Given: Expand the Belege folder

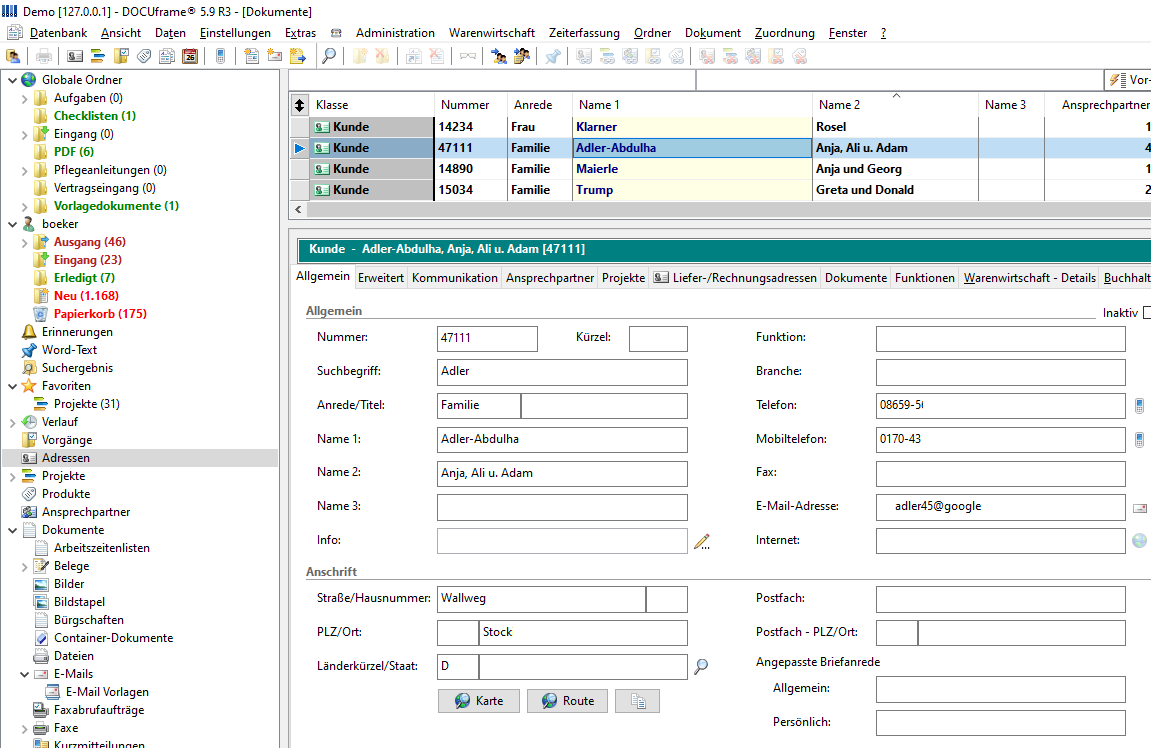Looking at the screenshot, I should 24,566.
